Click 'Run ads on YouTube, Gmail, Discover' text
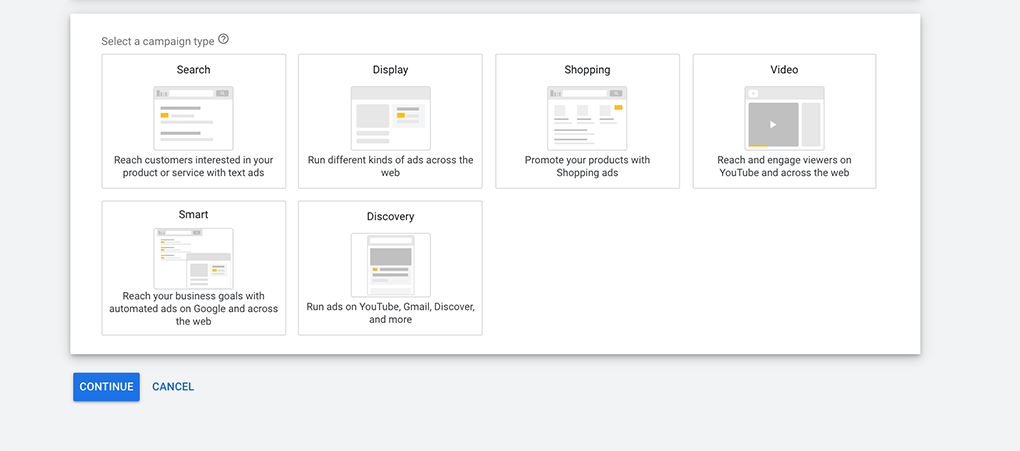 [390, 313]
